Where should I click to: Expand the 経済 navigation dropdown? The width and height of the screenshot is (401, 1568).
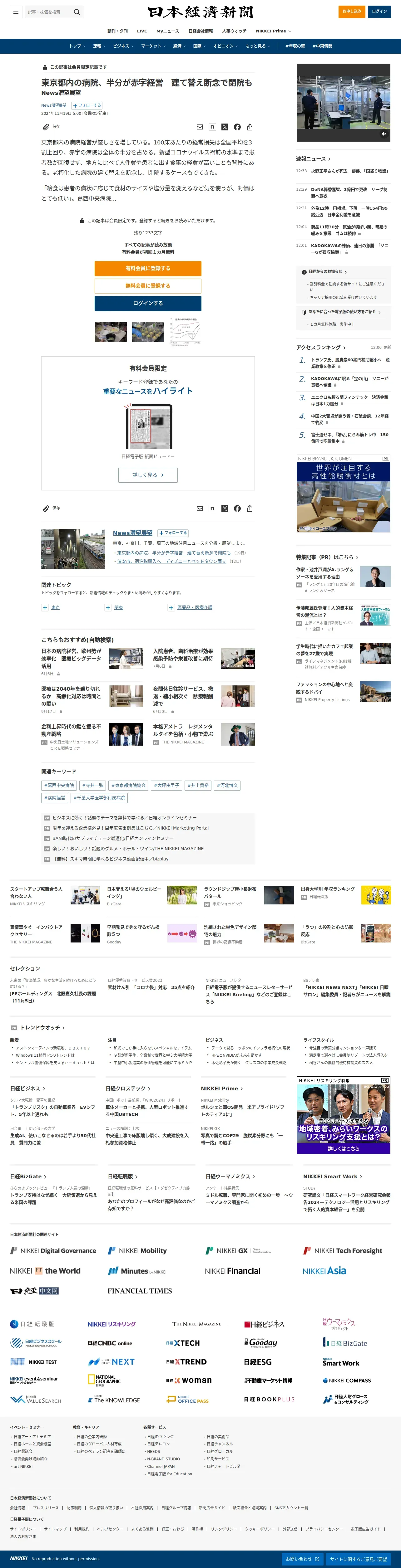(179, 46)
